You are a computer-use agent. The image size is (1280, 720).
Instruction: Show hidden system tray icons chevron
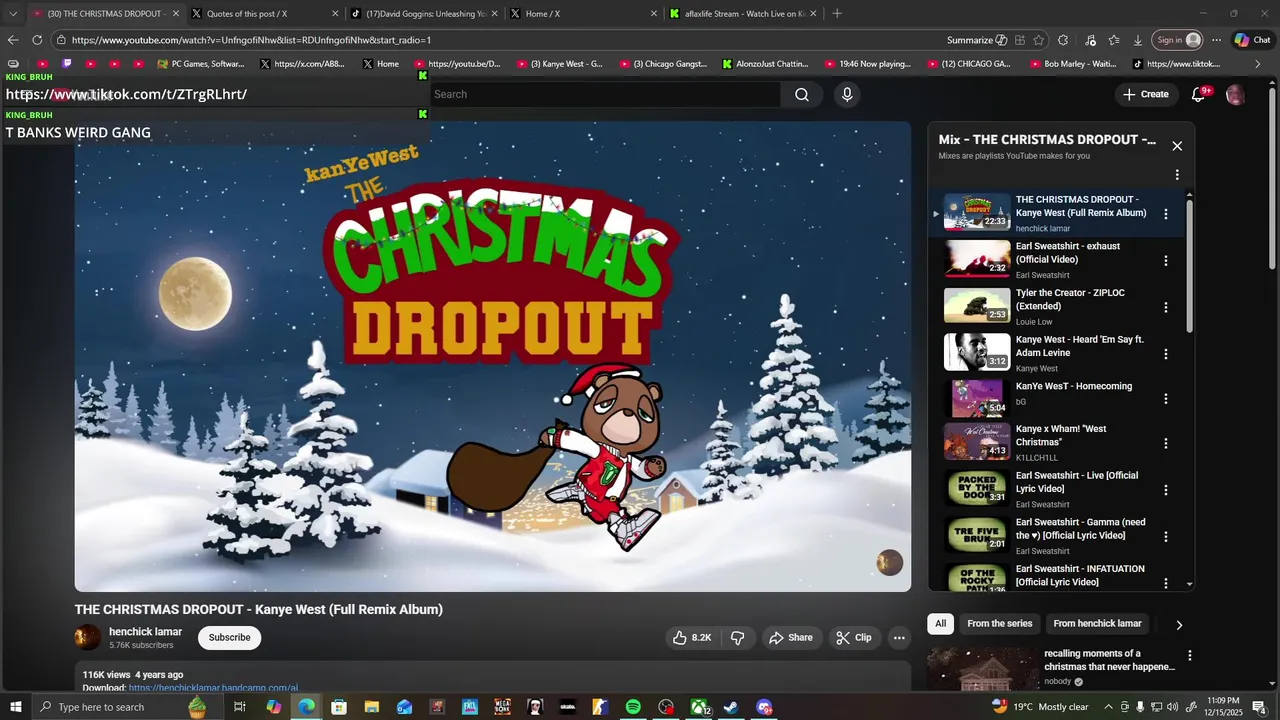(x=1108, y=707)
